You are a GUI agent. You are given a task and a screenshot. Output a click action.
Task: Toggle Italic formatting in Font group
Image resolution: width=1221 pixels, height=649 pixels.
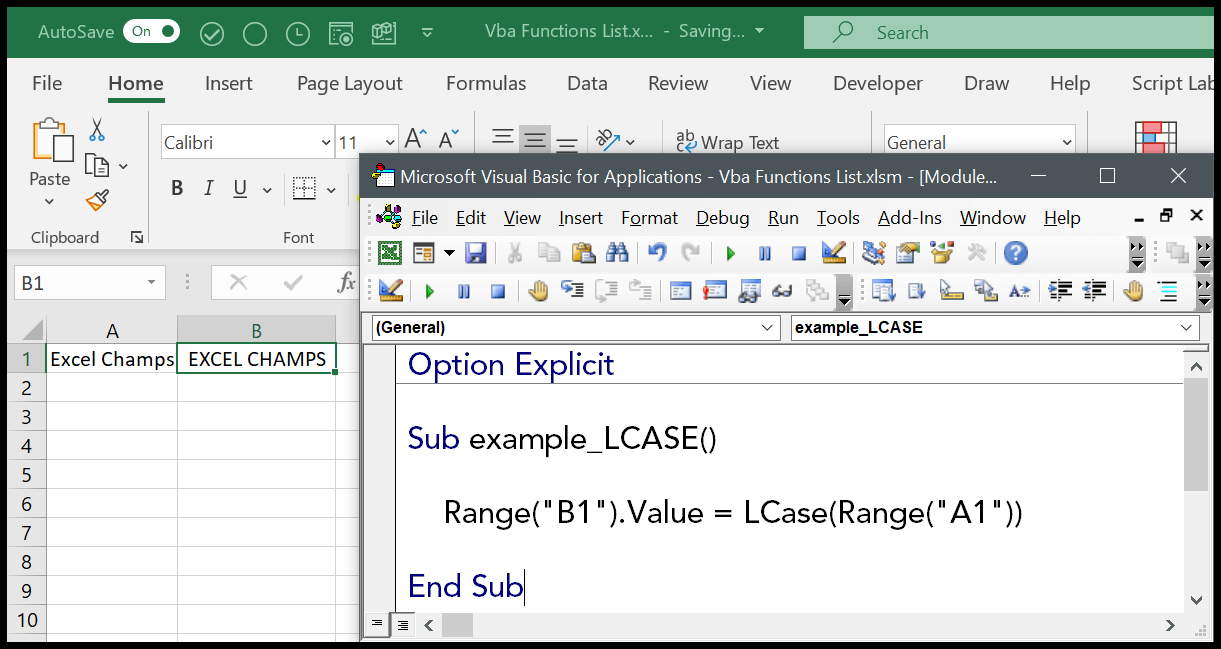pyautogui.click(x=209, y=188)
